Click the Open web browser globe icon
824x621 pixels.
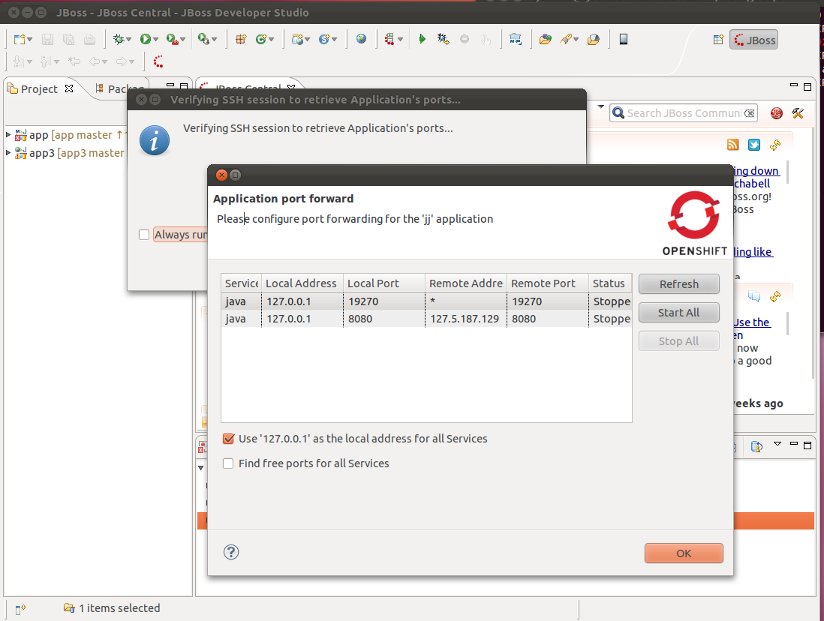point(361,39)
